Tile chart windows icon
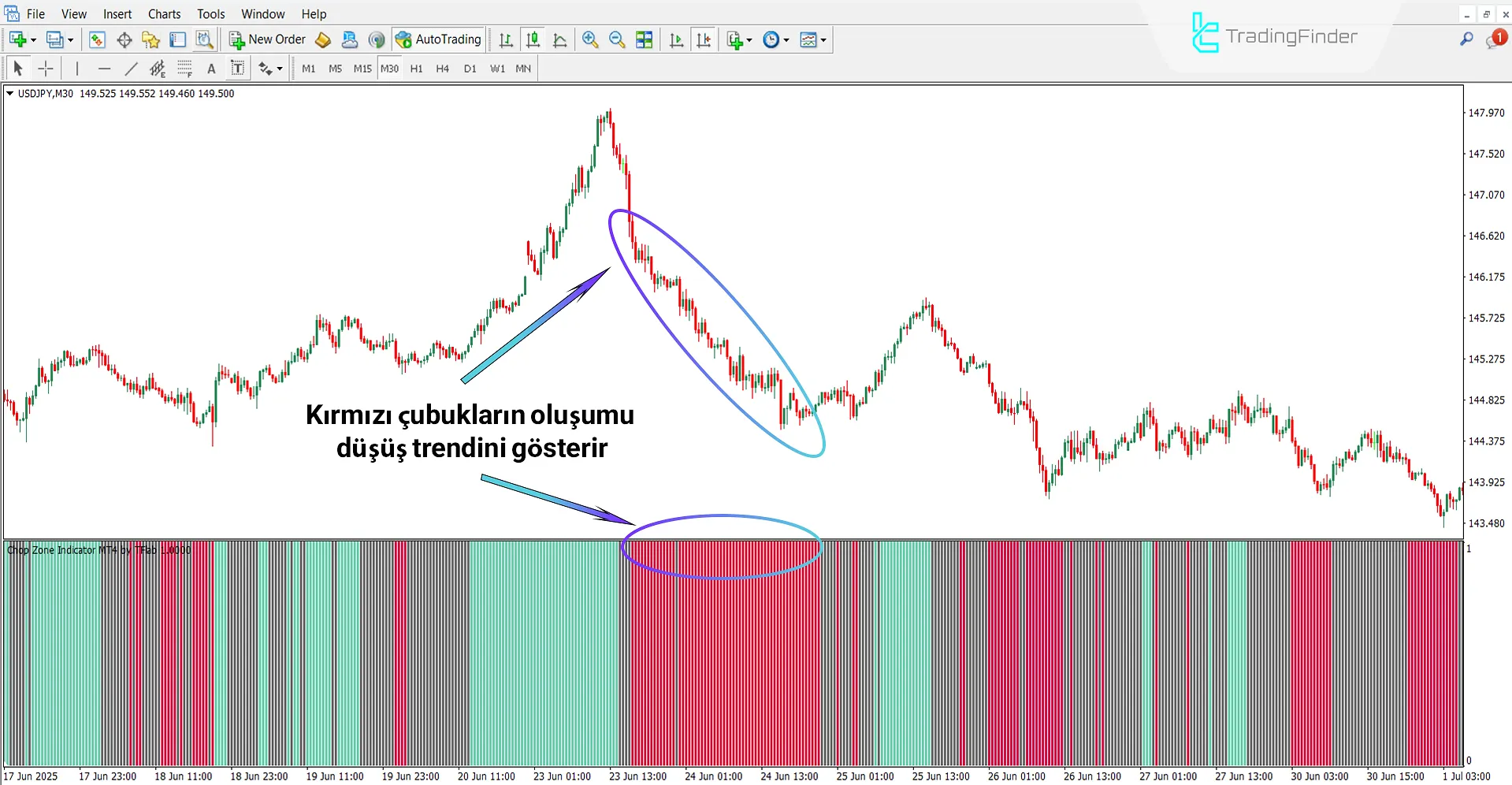Viewport: 1512px width, 785px height. [x=645, y=39]
